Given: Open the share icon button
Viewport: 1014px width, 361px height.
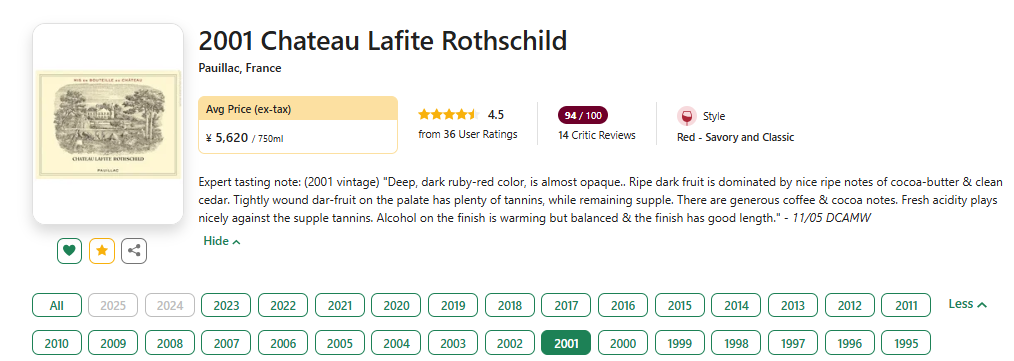Looking at the screenshot, I should pyautogui.click(x=134, y=251).
